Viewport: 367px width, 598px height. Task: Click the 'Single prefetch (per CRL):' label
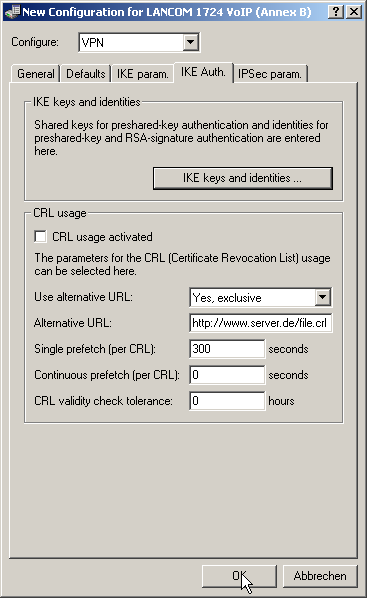pyautogui.click(x=95, y=349)
